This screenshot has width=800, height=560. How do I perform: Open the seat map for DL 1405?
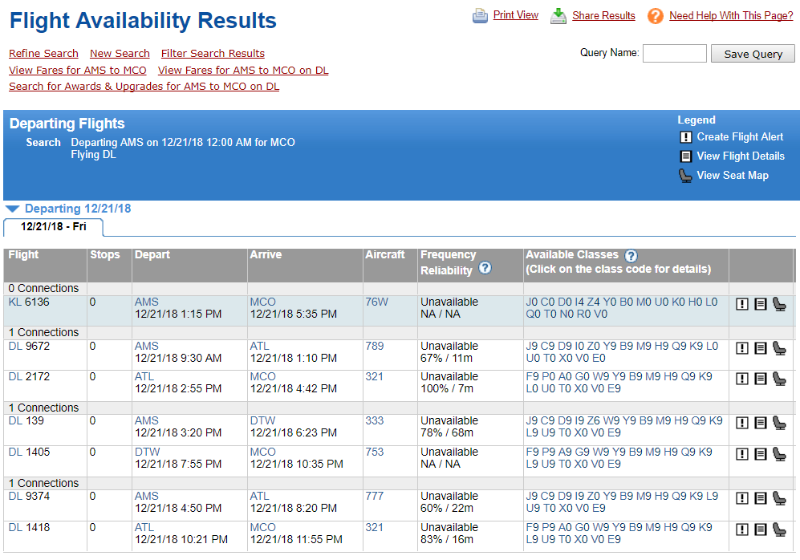779,454
